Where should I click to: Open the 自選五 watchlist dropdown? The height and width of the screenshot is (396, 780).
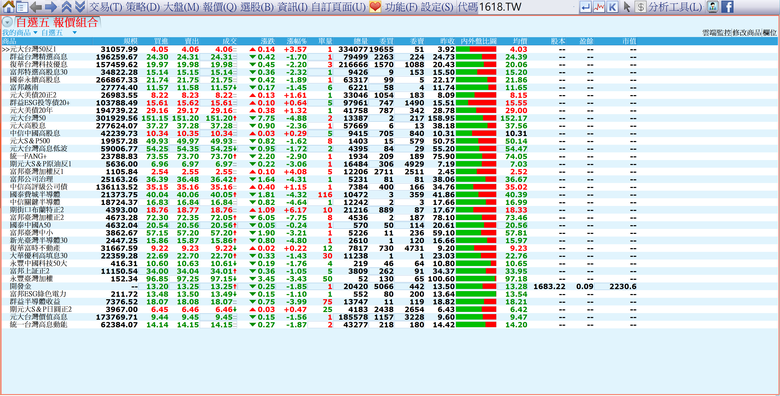pyautogui.click(x=59, y=32)
